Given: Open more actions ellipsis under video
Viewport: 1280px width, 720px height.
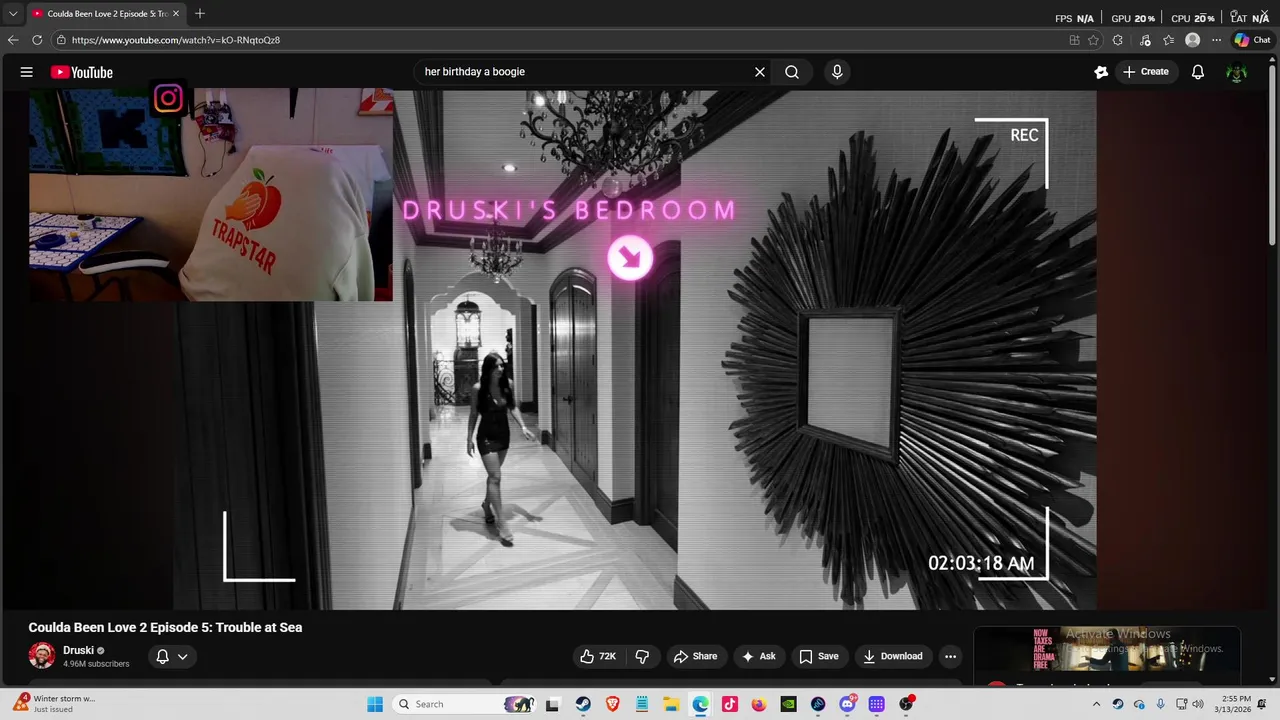Looking at the screenshot, I should (x=951, y=656).
